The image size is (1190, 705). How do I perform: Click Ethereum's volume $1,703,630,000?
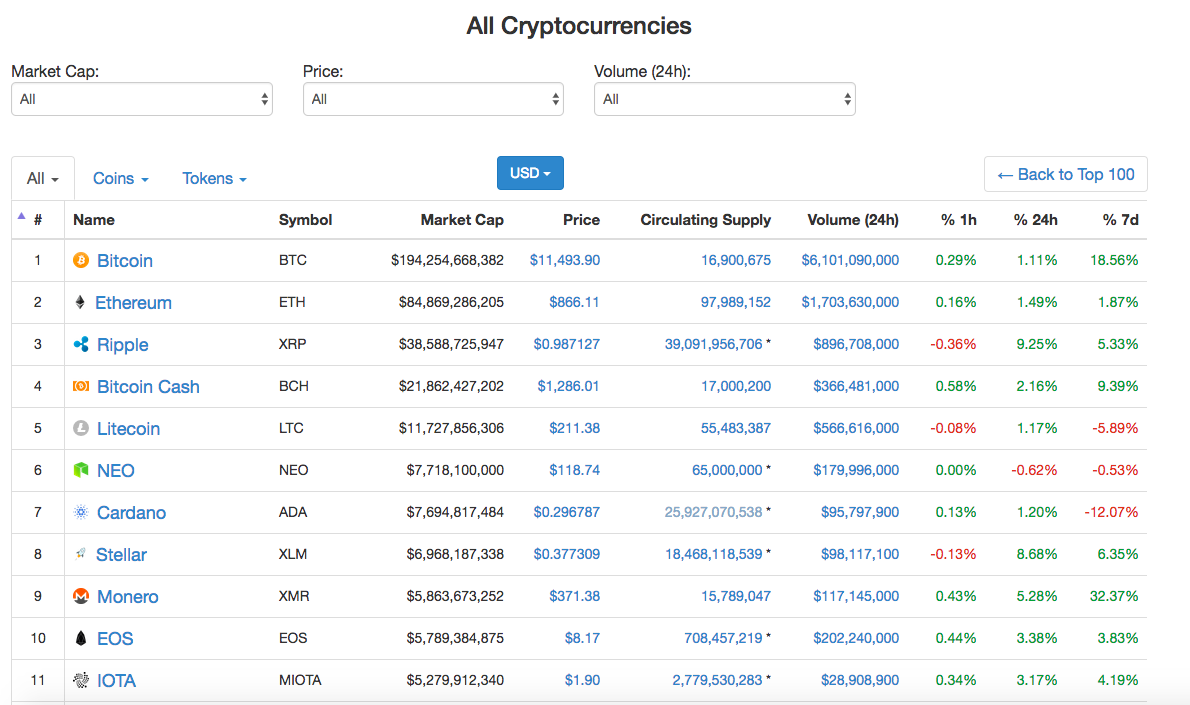[850, 302]
